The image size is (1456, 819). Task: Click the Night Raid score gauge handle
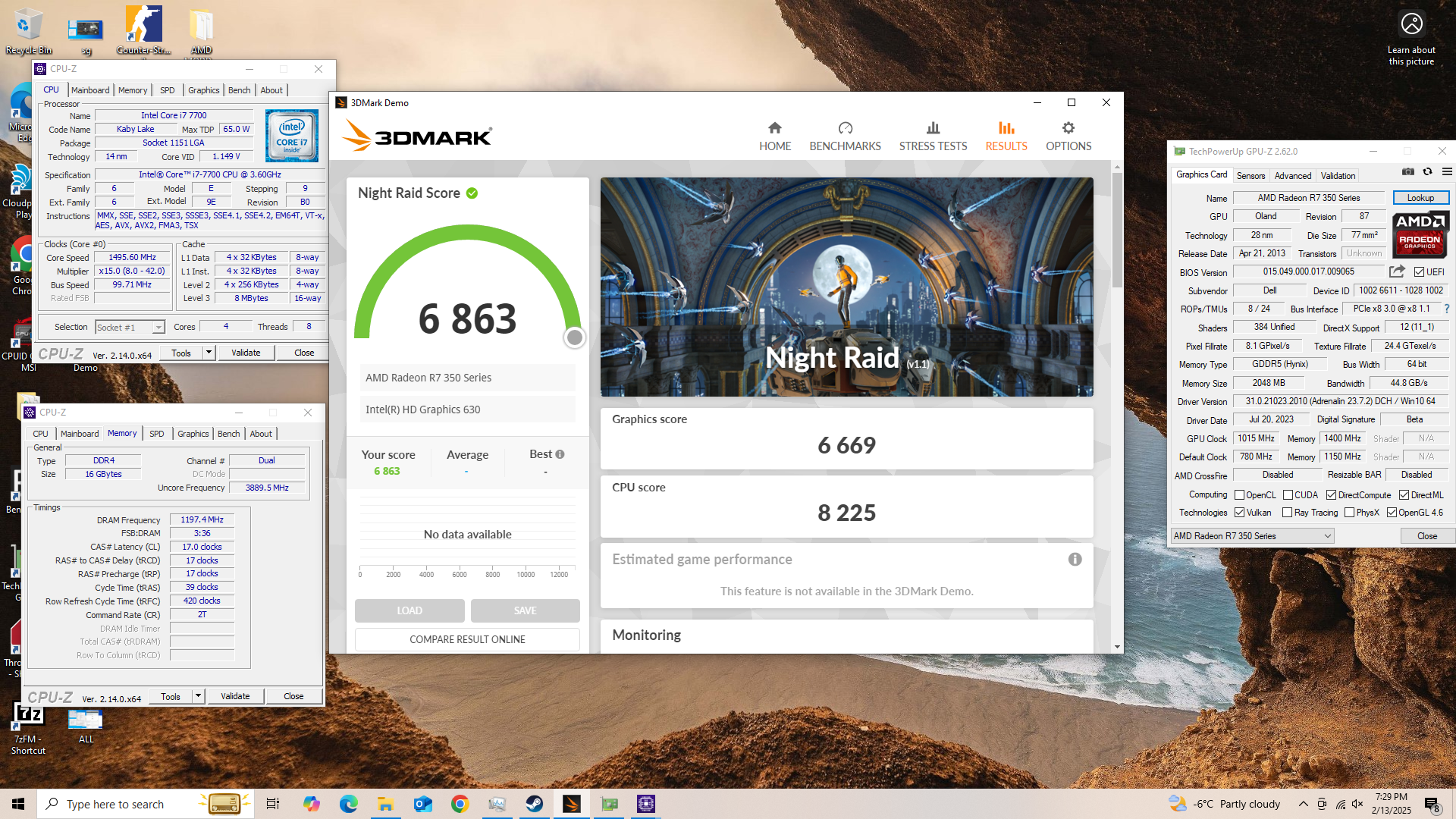(575, 337)
